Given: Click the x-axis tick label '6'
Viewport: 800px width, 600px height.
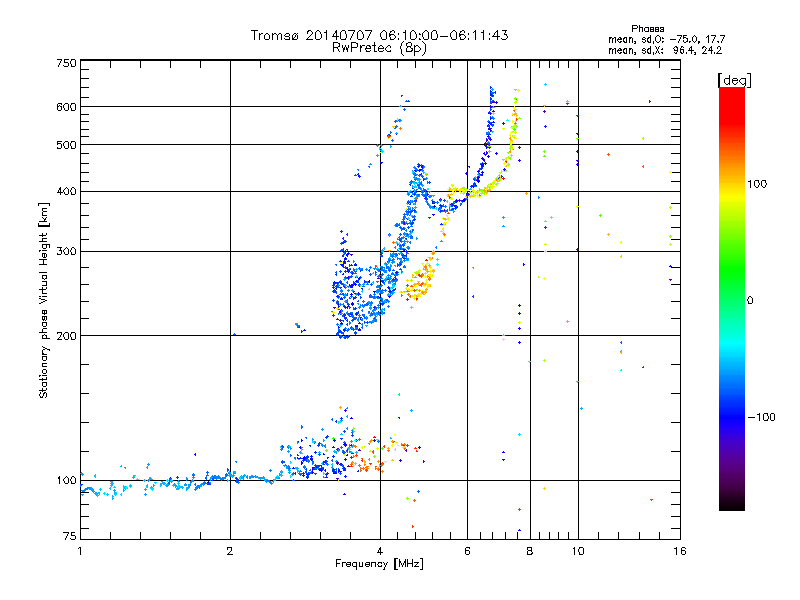Looking at the screenshot, I should pyautogui.click(x=467, y=551).
